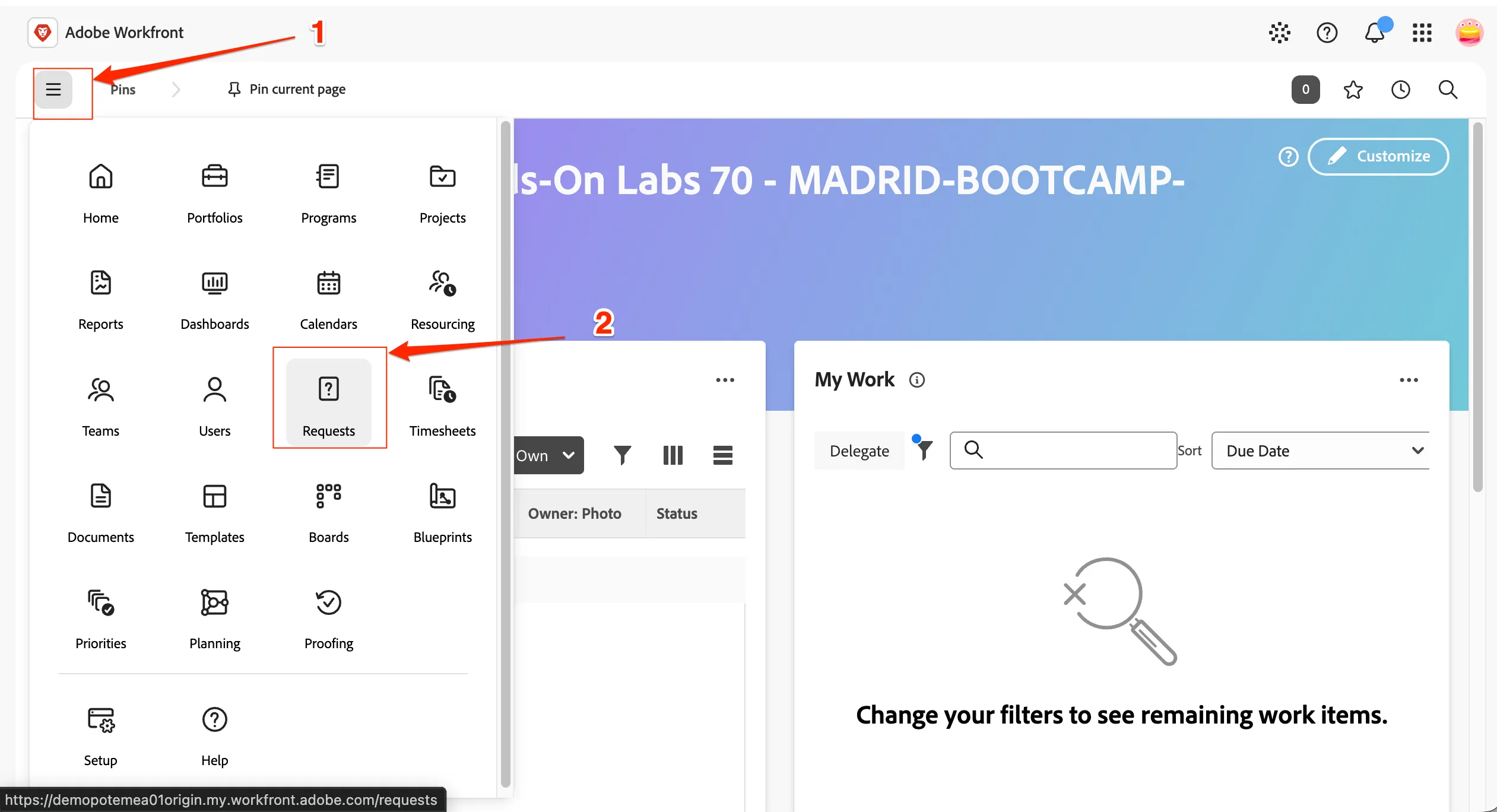Open the Calendars section
Image resolution: width=1497 pixels, height=812 pixels.
pyautogui.click(x=328, y=300)
